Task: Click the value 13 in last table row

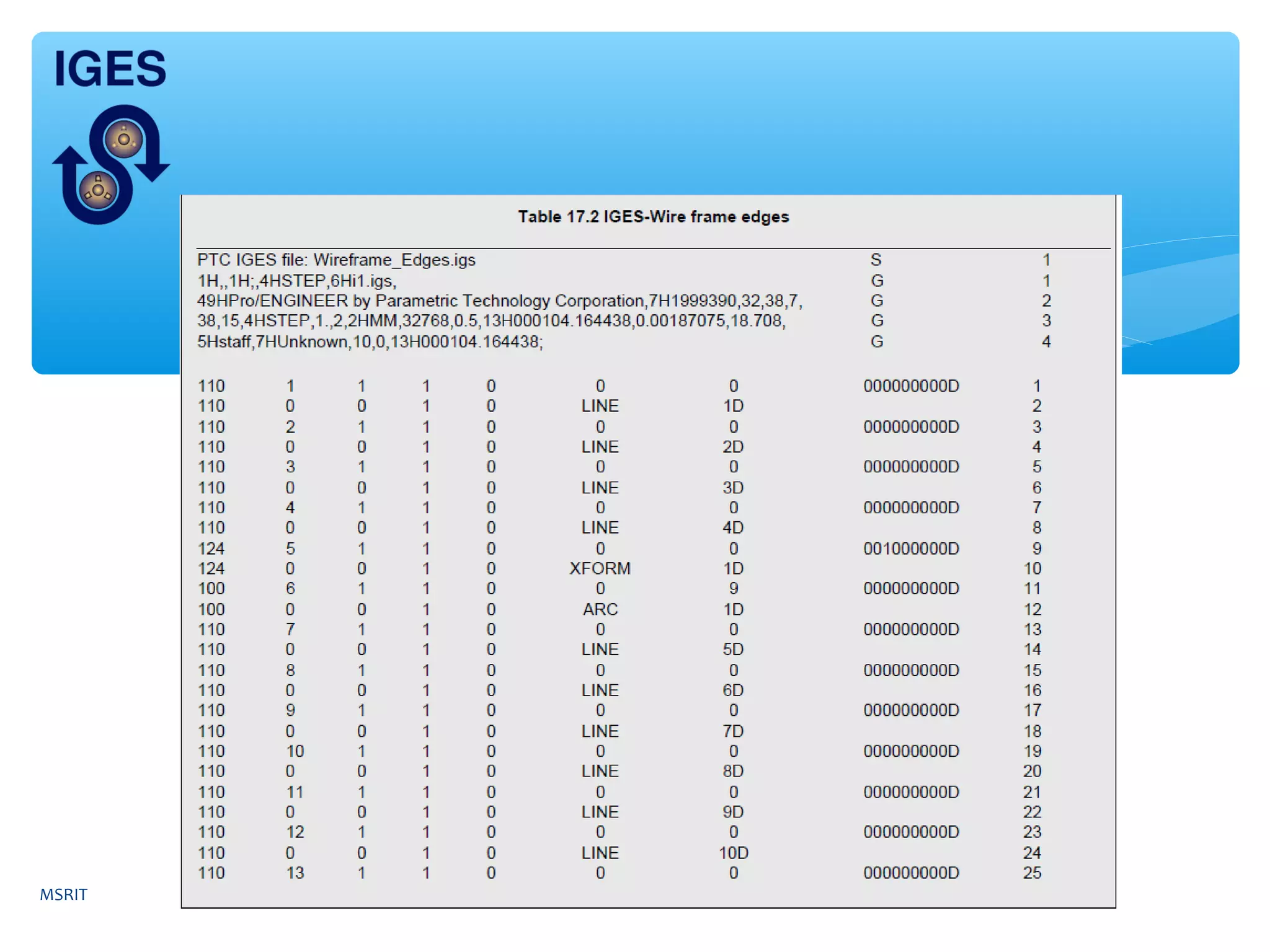Action: 295,873
